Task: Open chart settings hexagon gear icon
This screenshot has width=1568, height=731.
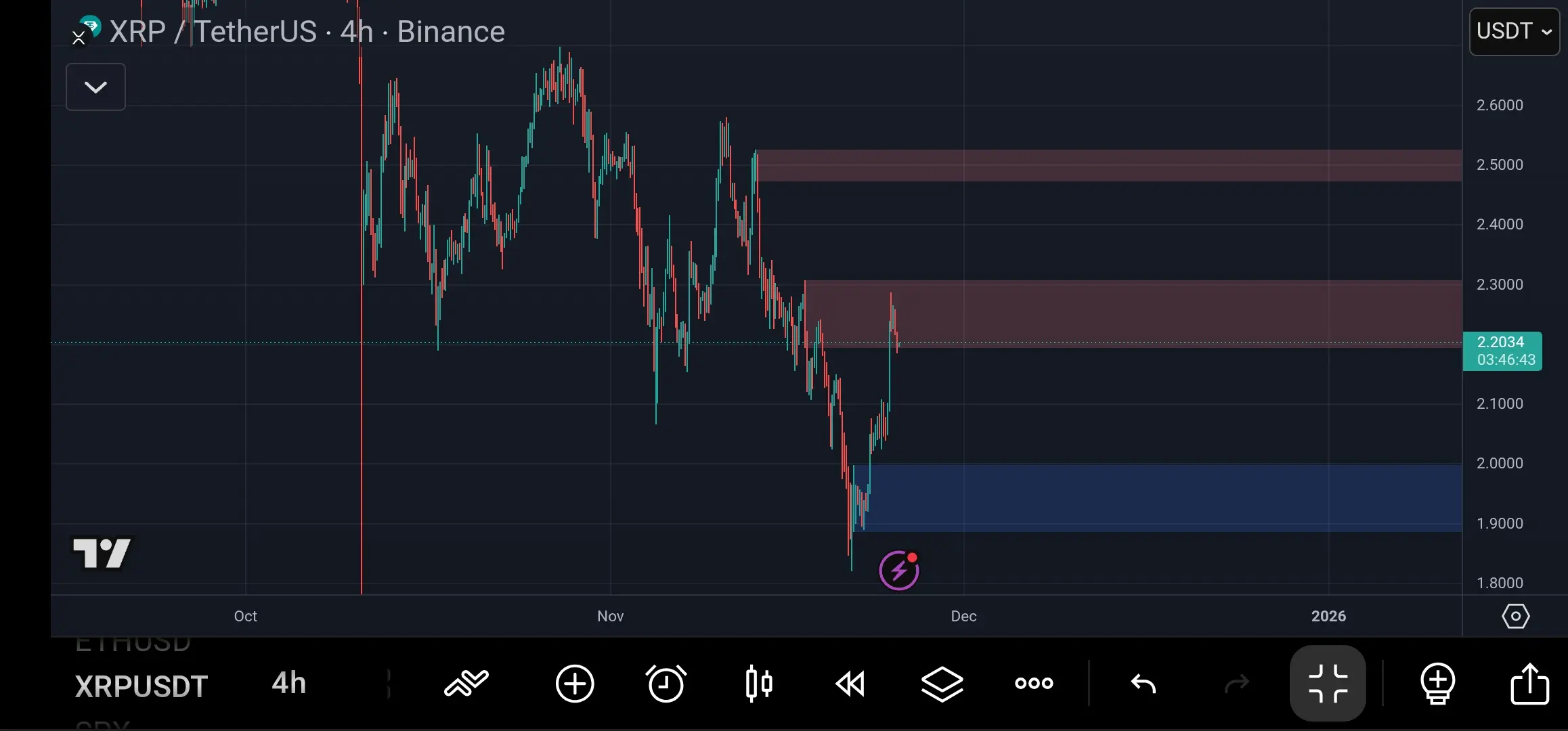Action: coord(1515,617)
